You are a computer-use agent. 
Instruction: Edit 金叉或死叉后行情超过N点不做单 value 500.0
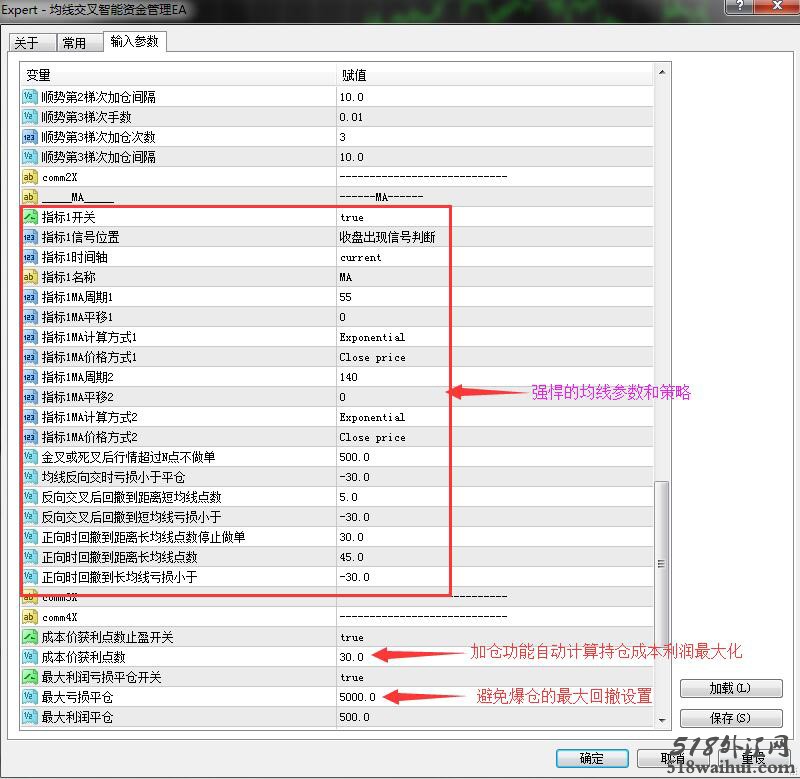tap(355, 457)
